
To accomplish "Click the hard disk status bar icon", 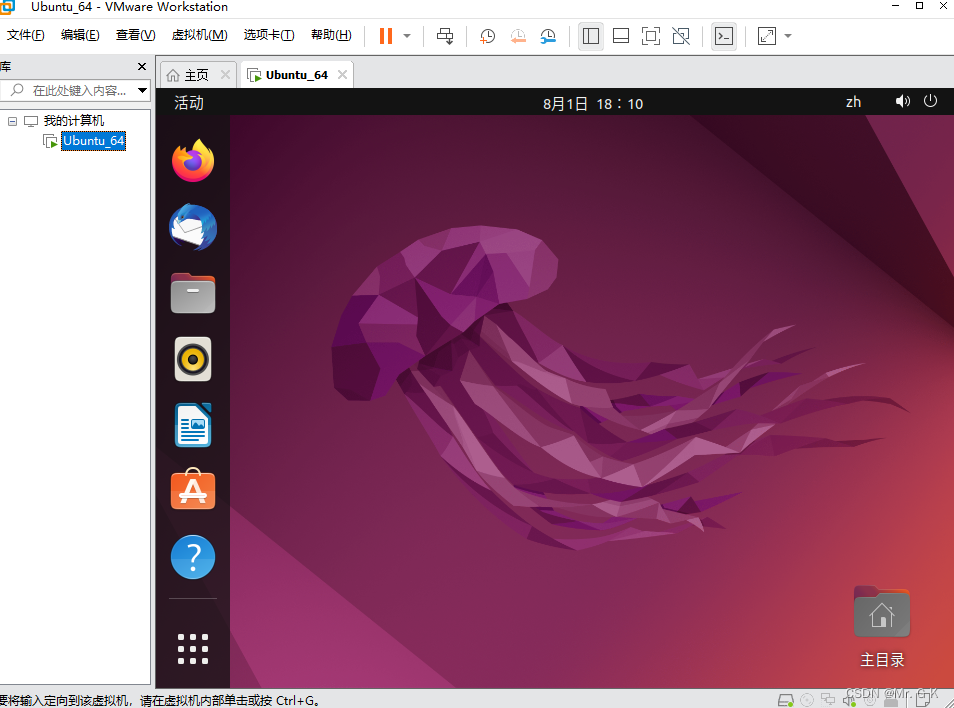I will pos(785,700).
